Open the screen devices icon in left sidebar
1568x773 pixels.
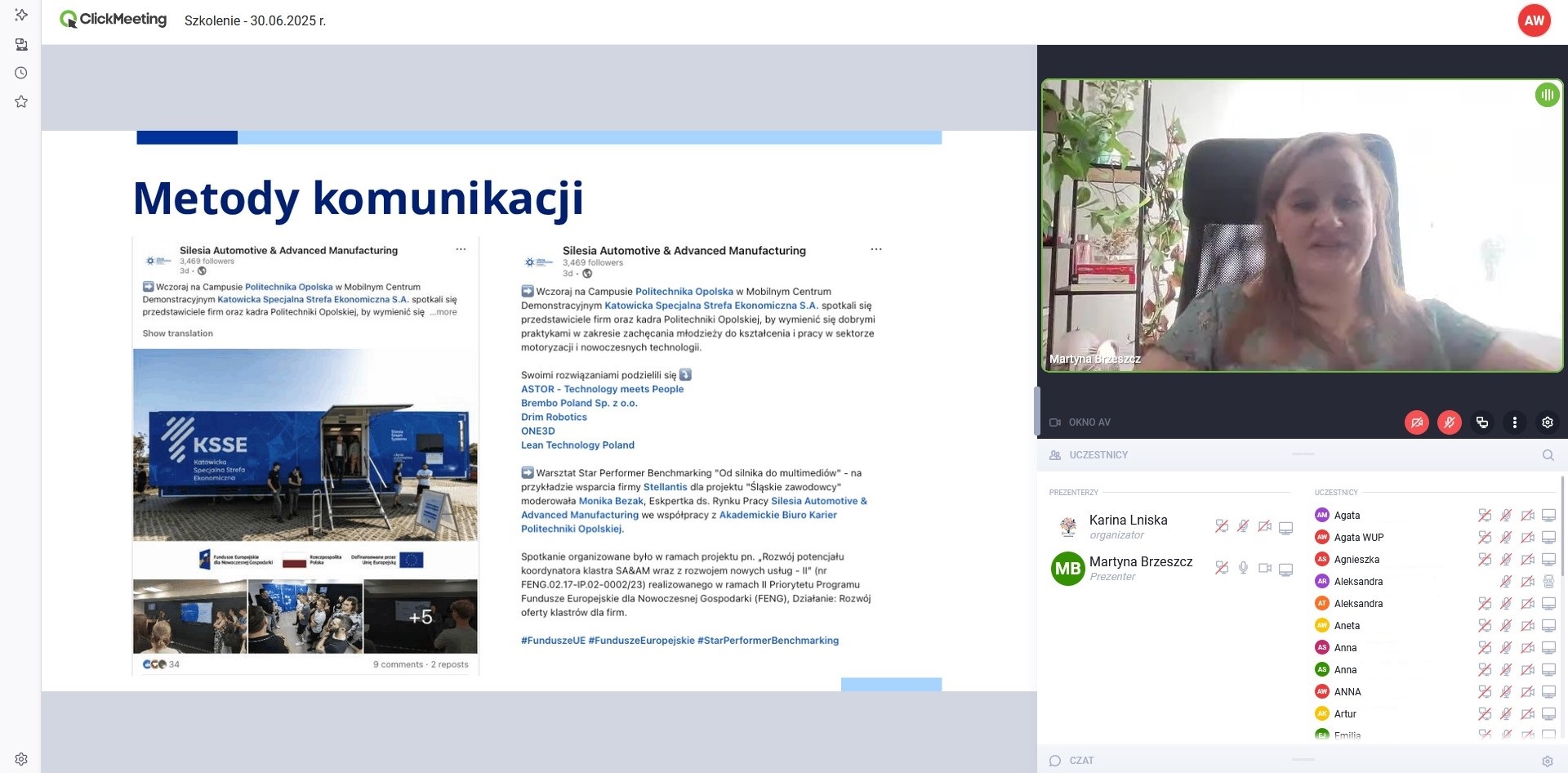(x=21, y=44)
